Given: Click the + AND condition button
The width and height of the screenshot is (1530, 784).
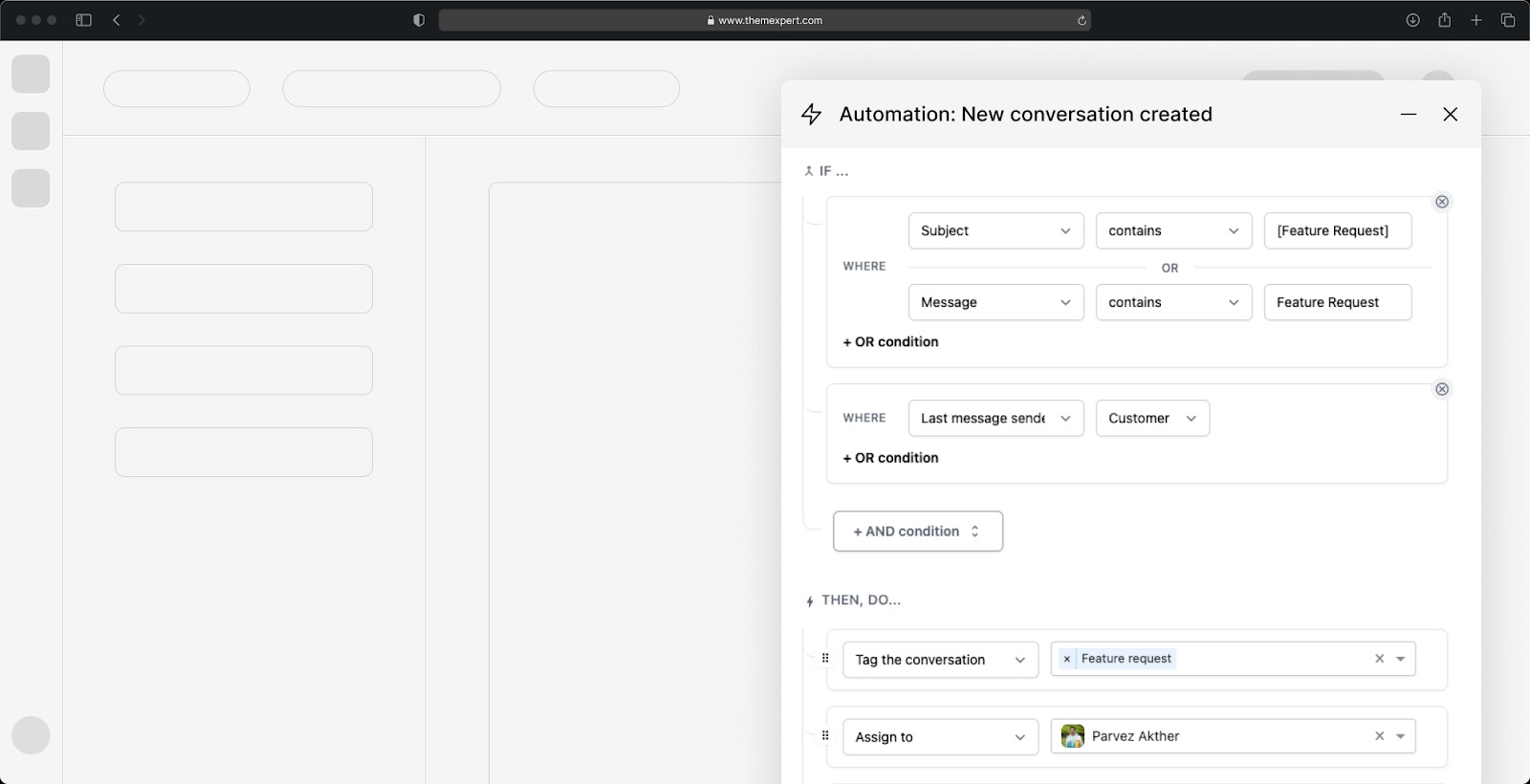Looking at the screenshot, I should click(918, 532).
